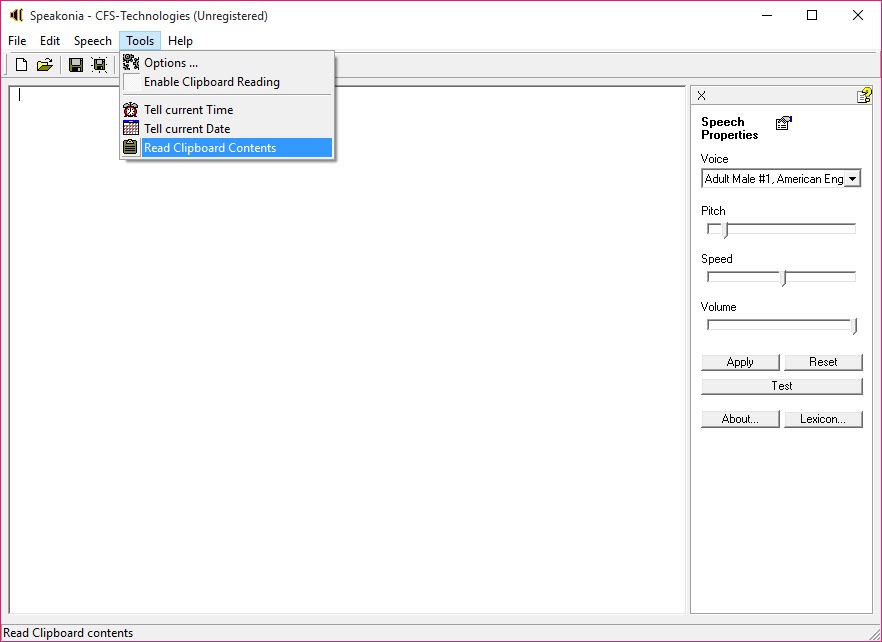Open the Help menu
This screenshot has height=642, width=882.
click(180, 41)
